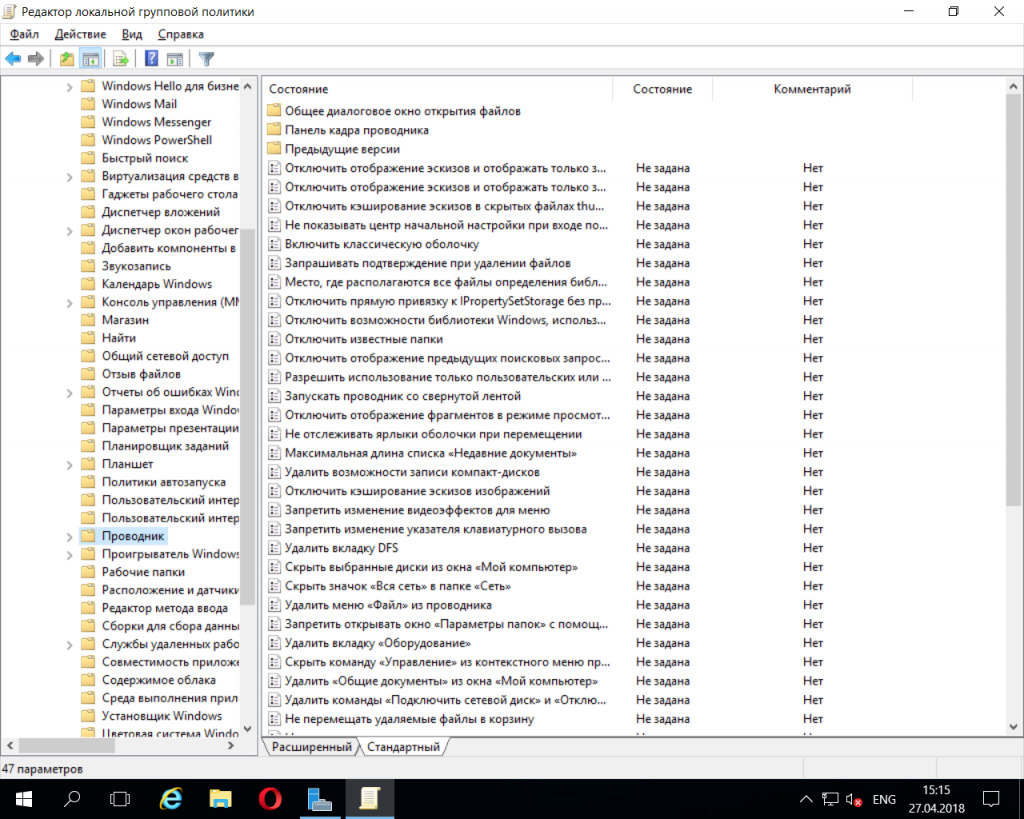
Task: Launch Opera from the taskbar
Action: [x=269, y=799]
